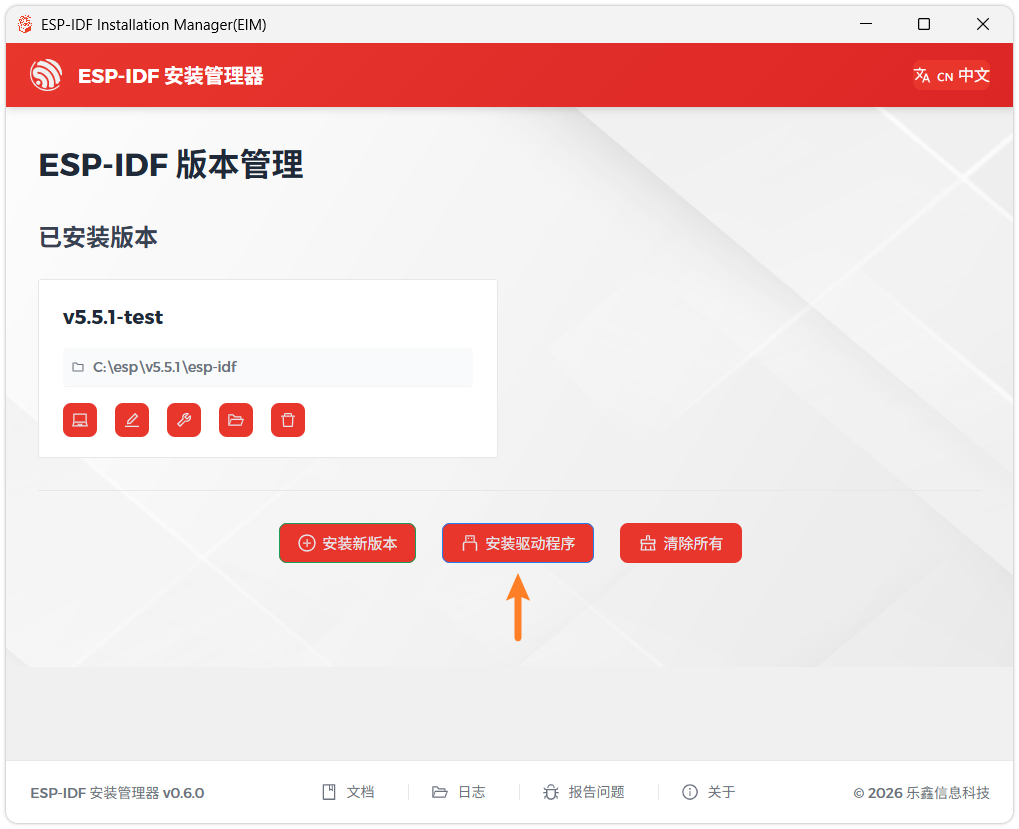View logs via the 日志 folder icon
This screenshot has width=1019, height=829.
click(441, 791)
